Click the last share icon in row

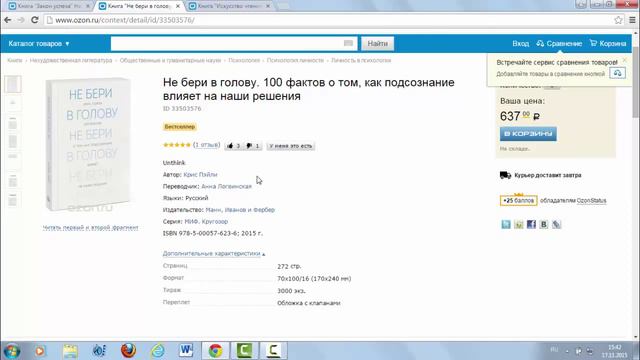tap(556, 224)
